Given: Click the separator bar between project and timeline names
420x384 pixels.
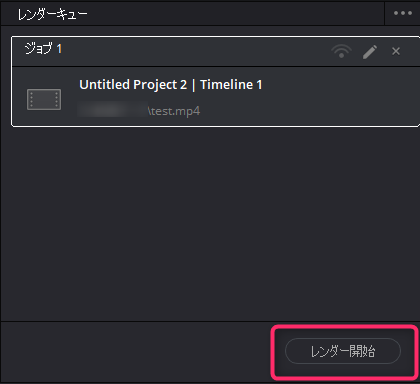Looking at the screenshot, I should [193, 85].
